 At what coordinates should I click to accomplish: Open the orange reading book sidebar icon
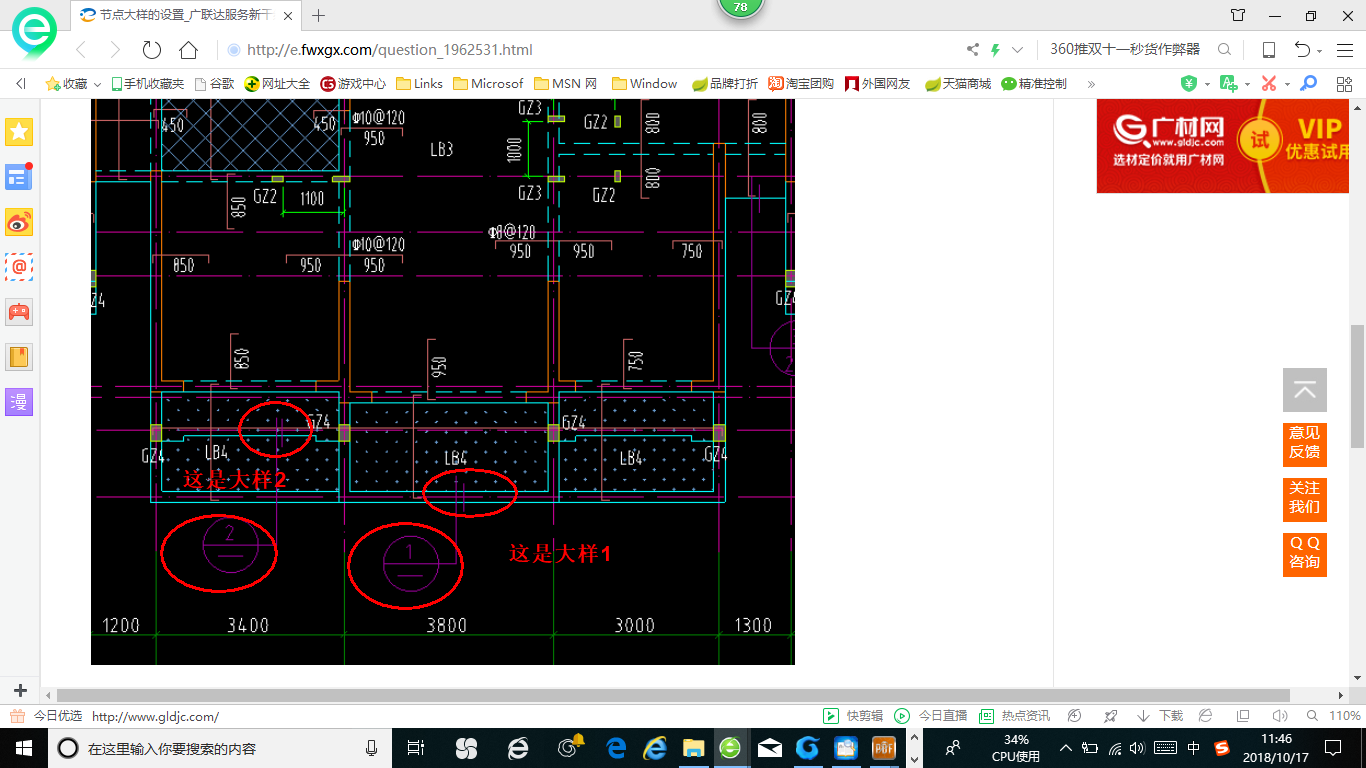[x=19, y=357]
